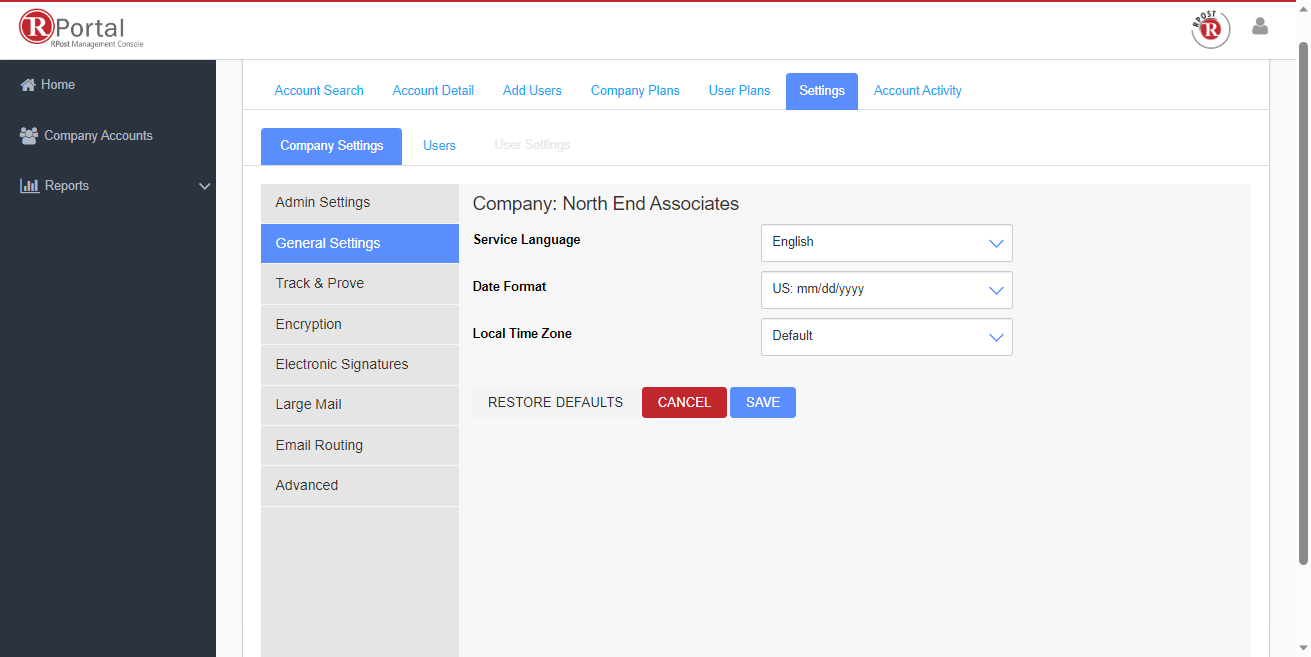Go to the Account Activity tab

tap(917, 91)
